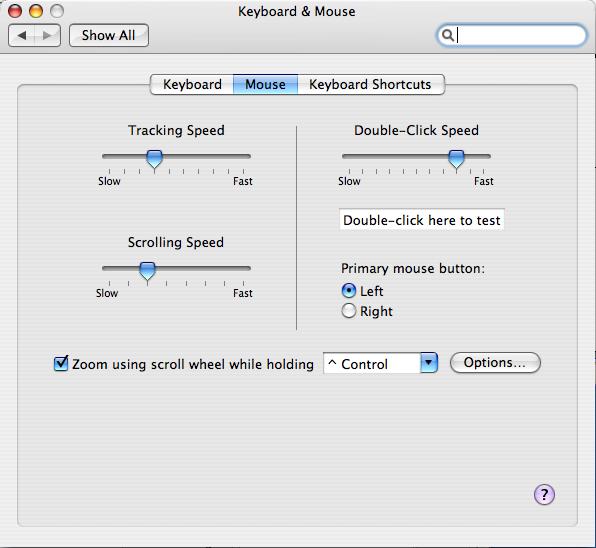
Task: Click the red close window button
Action: tap(15, 11)
